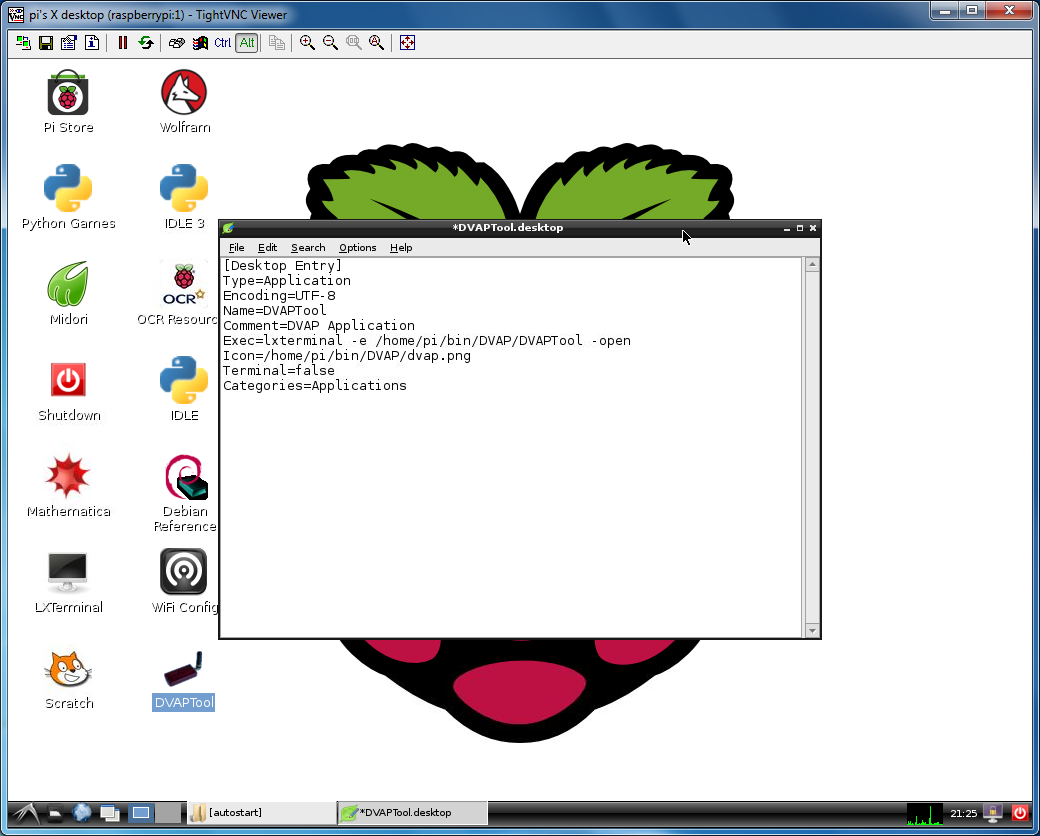The image size is (1040, 836).
Task: Place cursor in the Type=Application line
Action: point(287,281)
